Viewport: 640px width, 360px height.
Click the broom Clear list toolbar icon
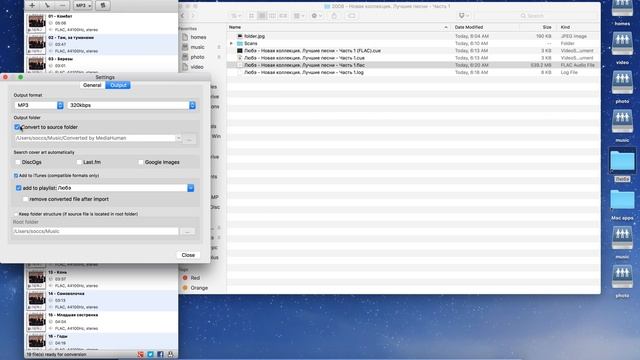pos(47,5)
